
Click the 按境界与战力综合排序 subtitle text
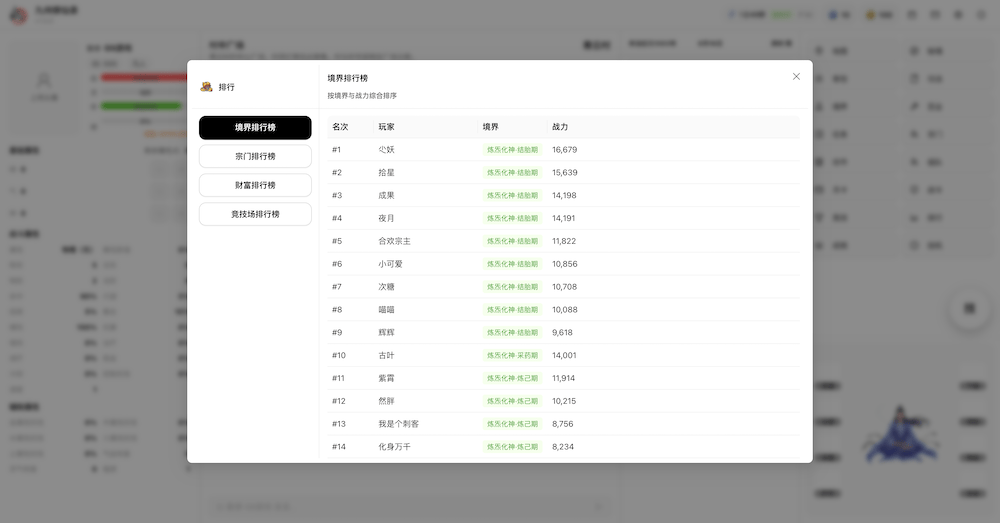click(x=362, y=96)
